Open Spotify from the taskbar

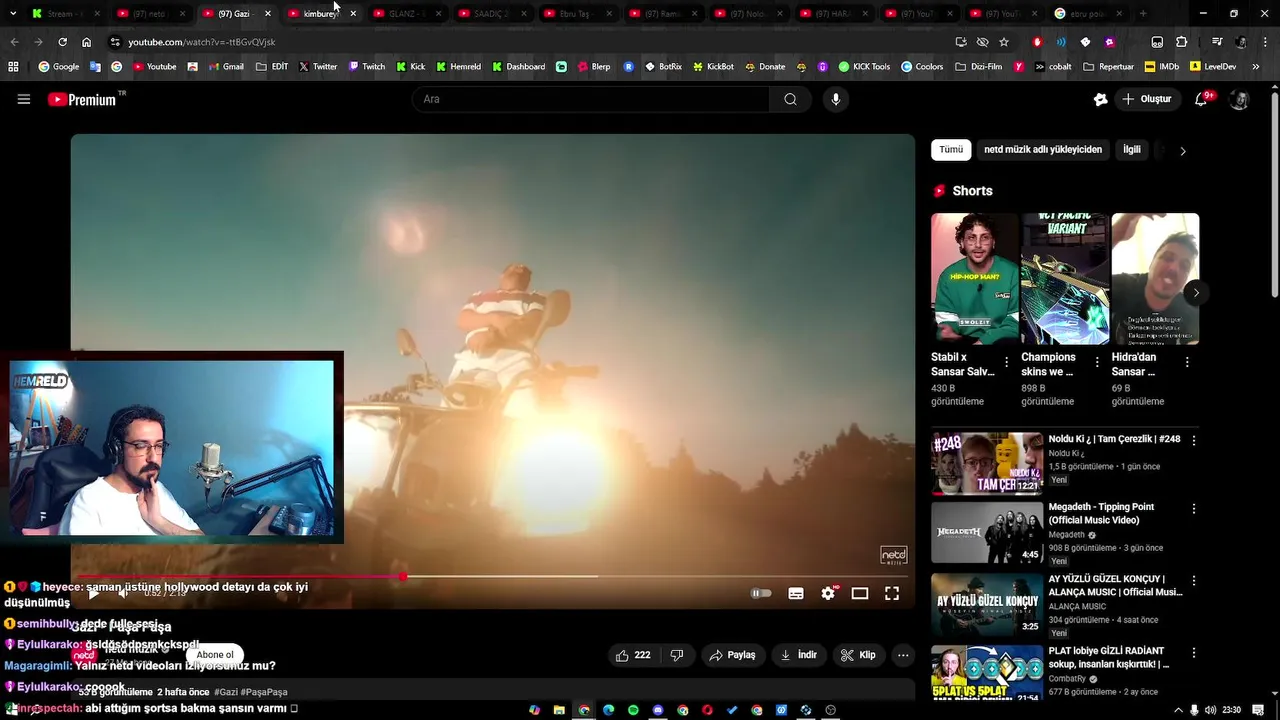pos(633,710)
